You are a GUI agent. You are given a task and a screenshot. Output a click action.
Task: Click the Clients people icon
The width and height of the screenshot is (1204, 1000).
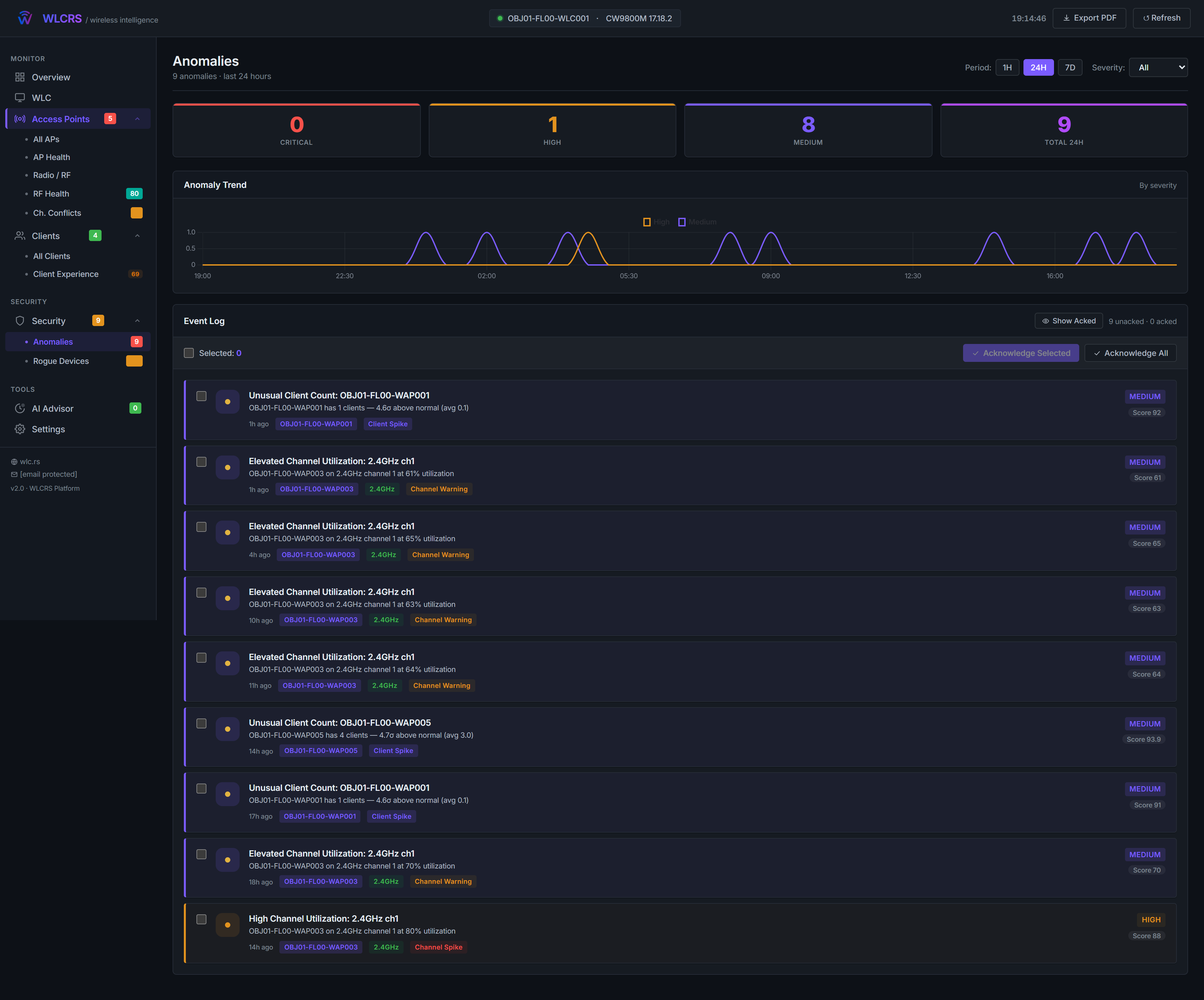(x=20, y=236)
